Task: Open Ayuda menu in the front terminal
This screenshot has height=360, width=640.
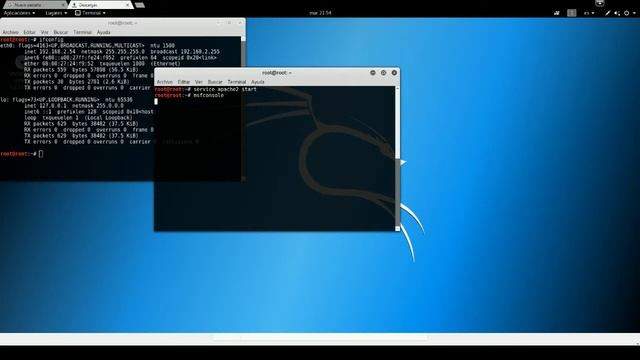Action: (258, 82)
